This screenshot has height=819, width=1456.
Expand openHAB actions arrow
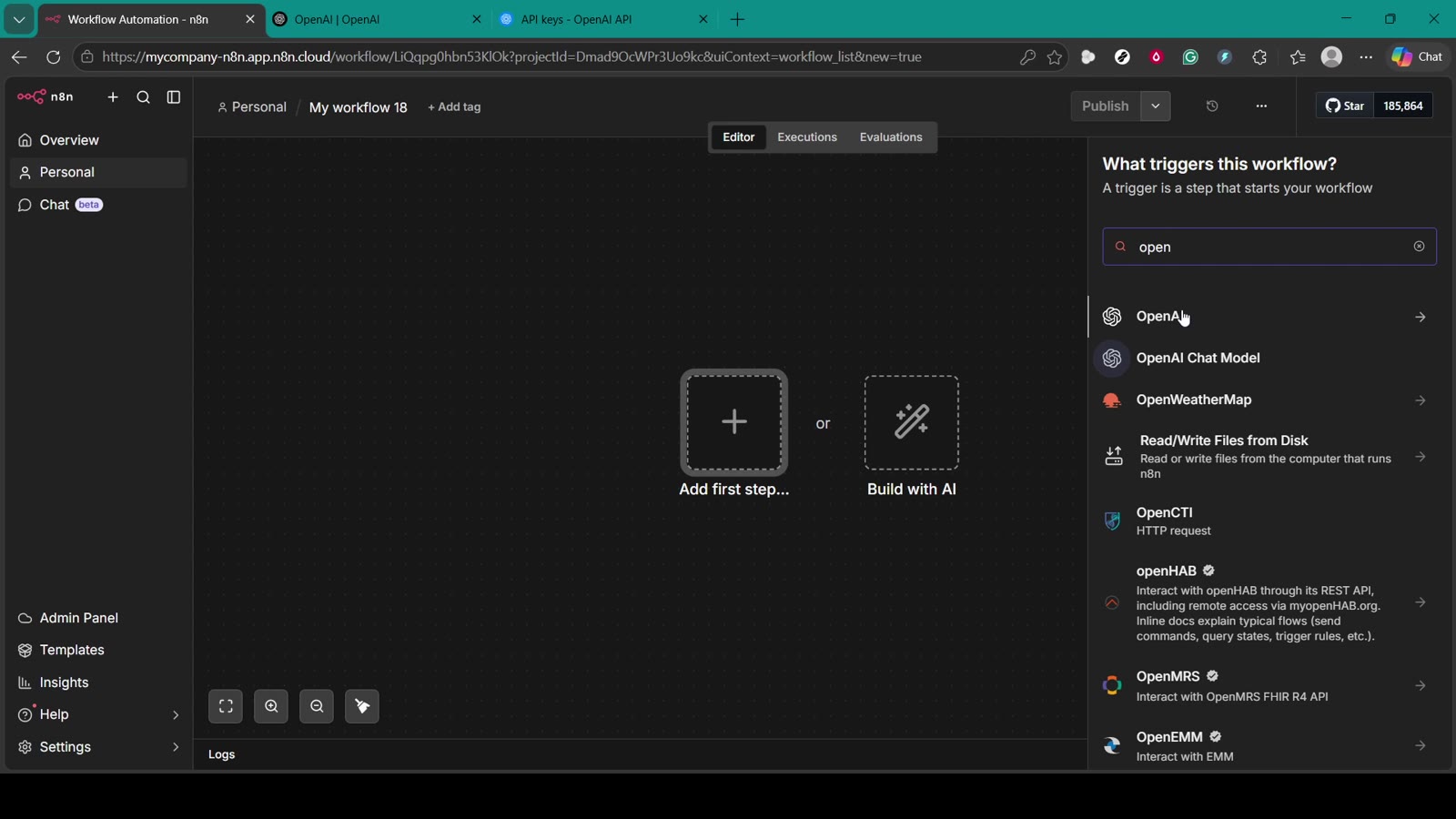(x=1421, y=603)
